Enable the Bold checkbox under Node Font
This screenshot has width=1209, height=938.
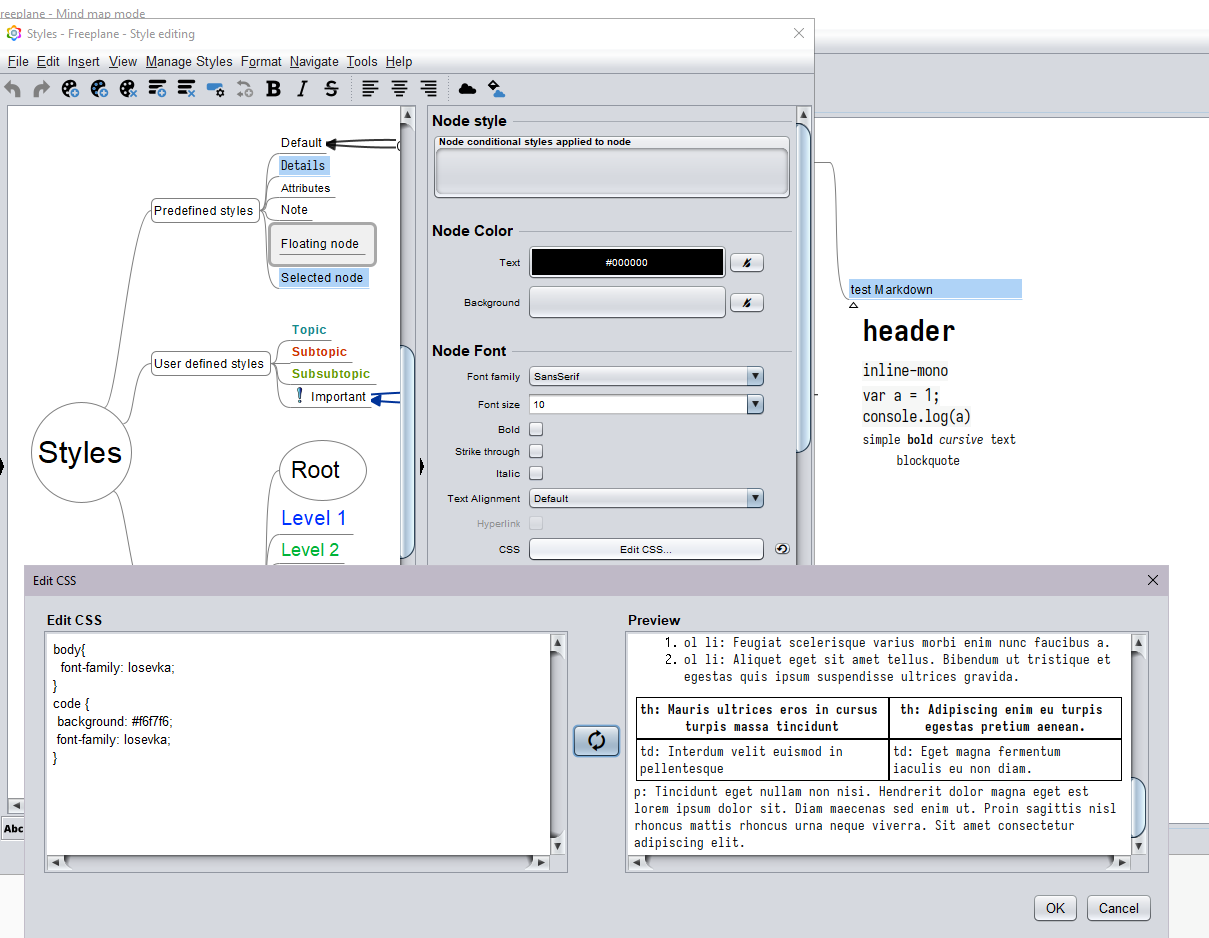pyautogui.click(x=536, y=428)
